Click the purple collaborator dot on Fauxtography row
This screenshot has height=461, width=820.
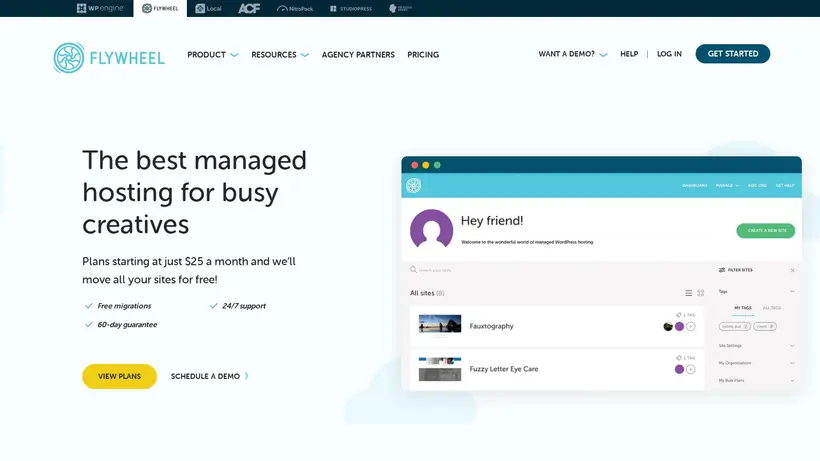click(x=679, y=327)
